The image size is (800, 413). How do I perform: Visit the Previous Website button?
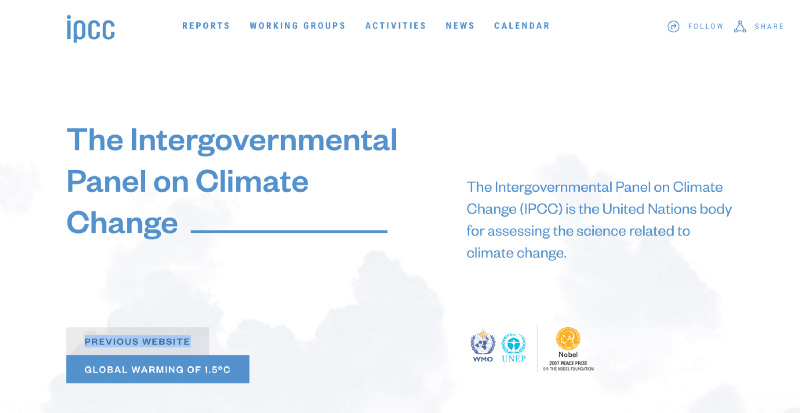point(137,341)
